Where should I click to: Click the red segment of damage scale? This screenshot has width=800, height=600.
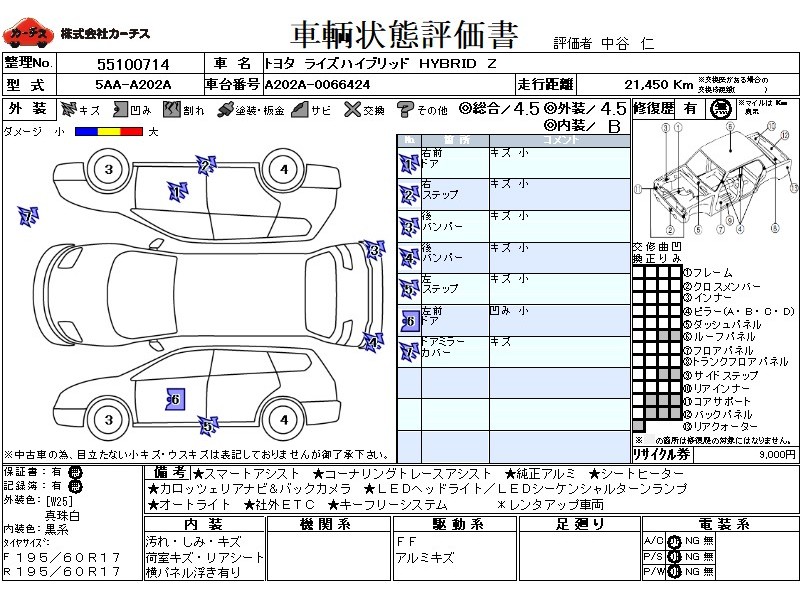131,131
